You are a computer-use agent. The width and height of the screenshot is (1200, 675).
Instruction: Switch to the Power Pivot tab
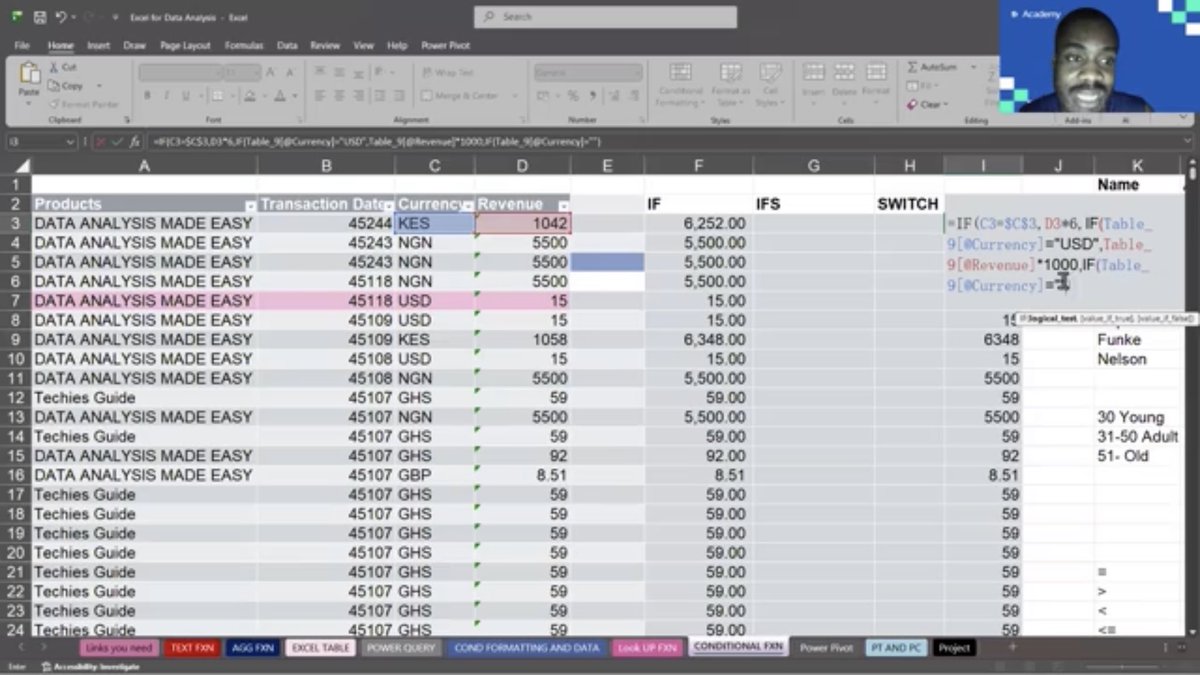point(446,45)
